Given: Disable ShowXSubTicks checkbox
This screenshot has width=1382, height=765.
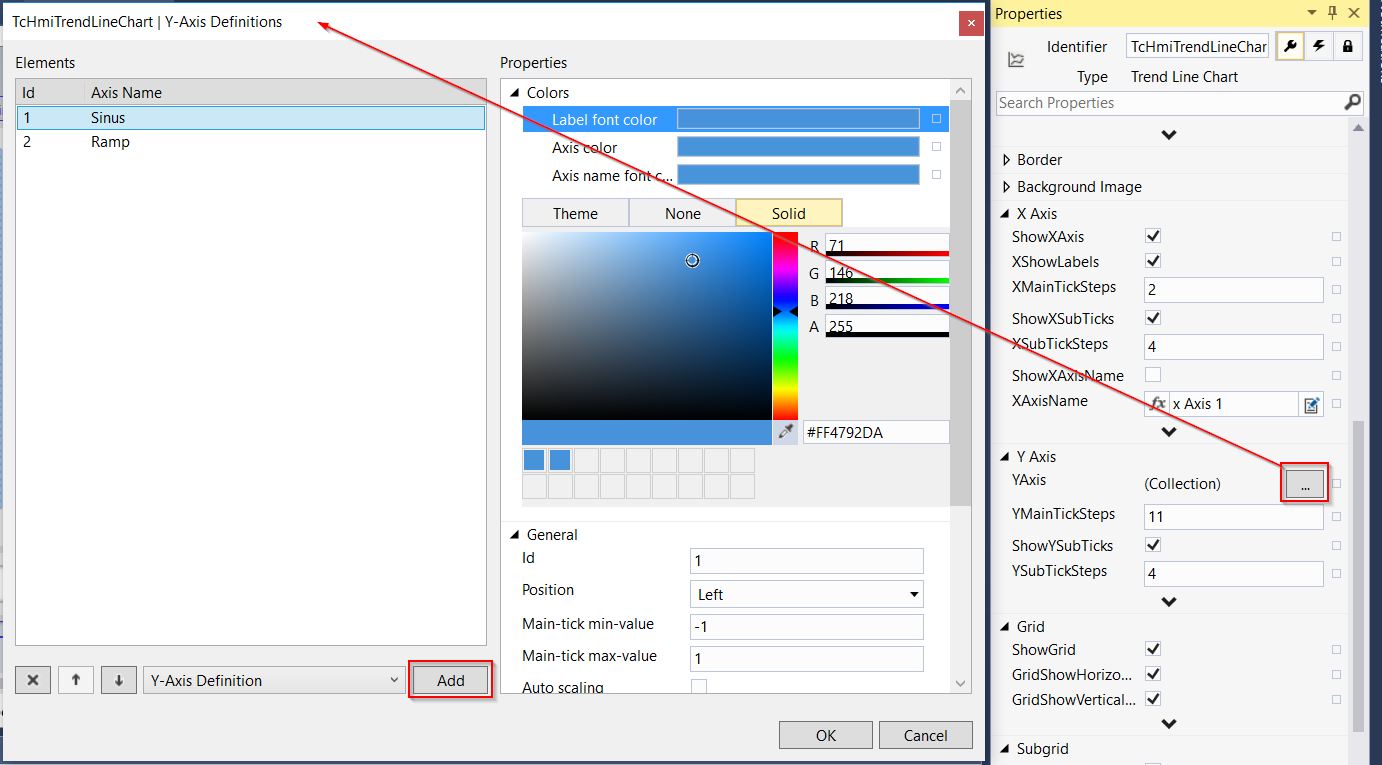Looking at the screenshot, I should point(1153,318).
